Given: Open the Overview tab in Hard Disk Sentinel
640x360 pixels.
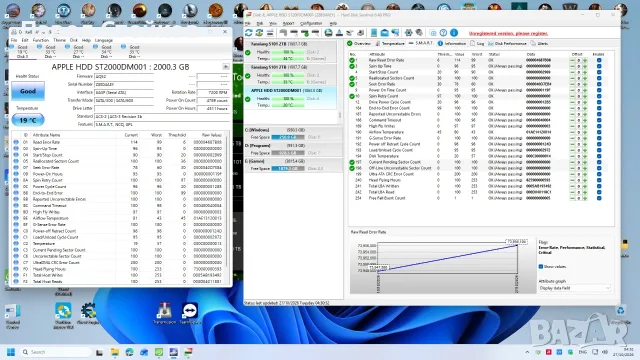Looking at the screenshot, I should [x=359, y=43].
